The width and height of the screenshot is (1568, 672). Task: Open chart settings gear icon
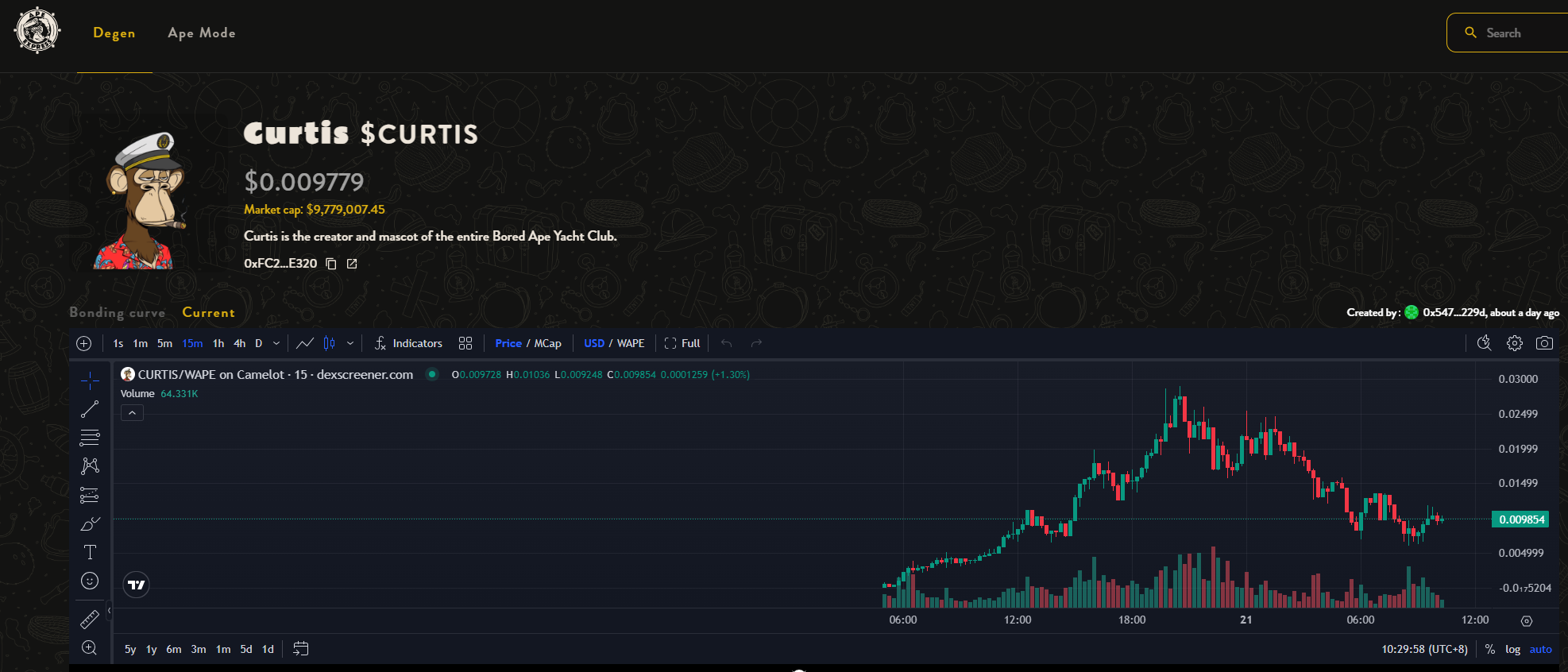[1515, 343]
